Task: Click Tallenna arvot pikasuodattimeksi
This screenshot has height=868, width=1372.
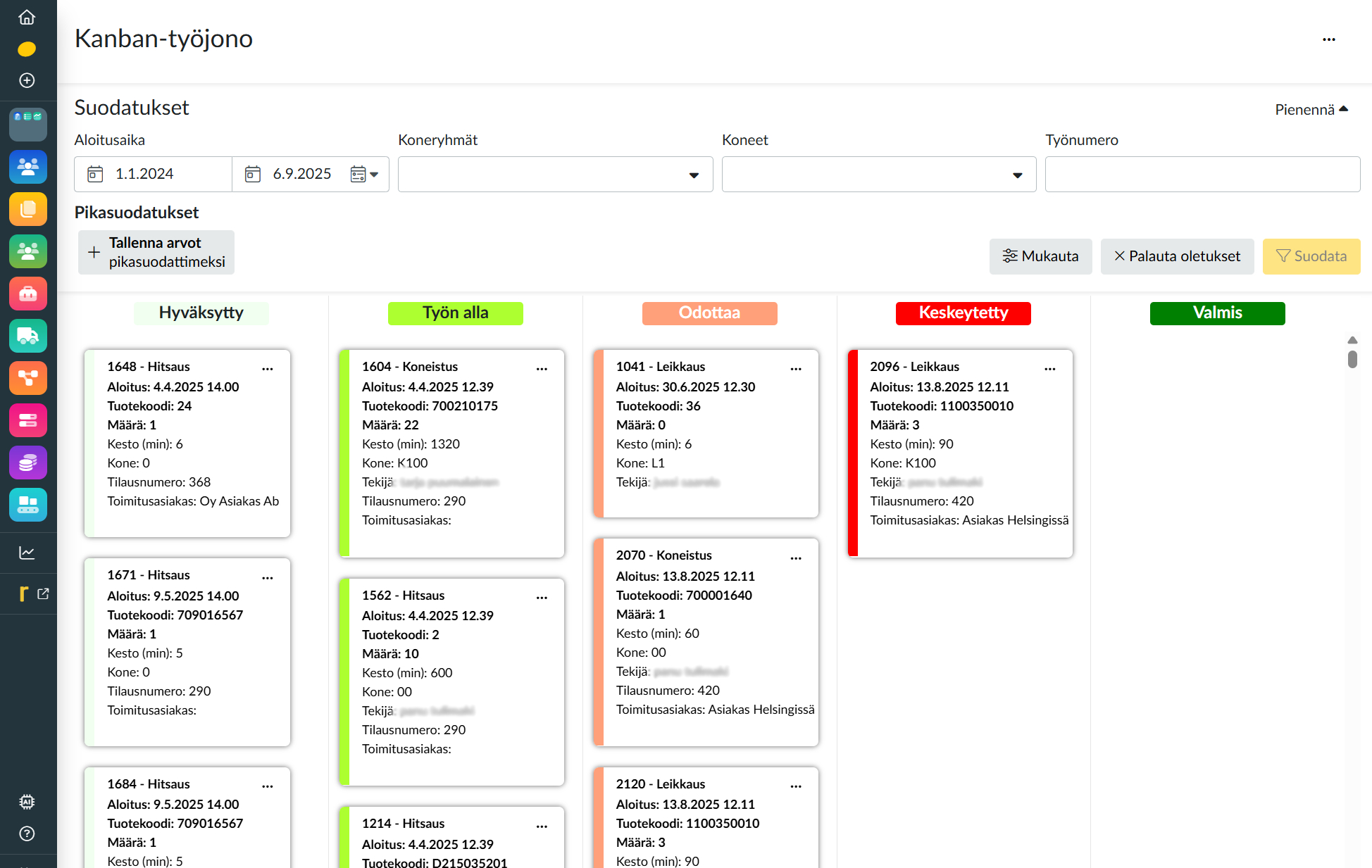Action: pos(156,252)
